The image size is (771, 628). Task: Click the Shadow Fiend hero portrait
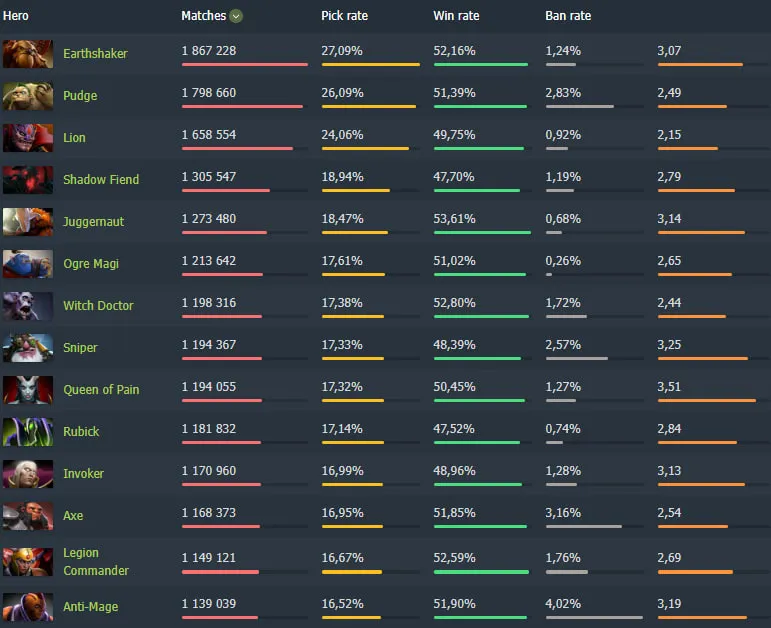point(28,180)
